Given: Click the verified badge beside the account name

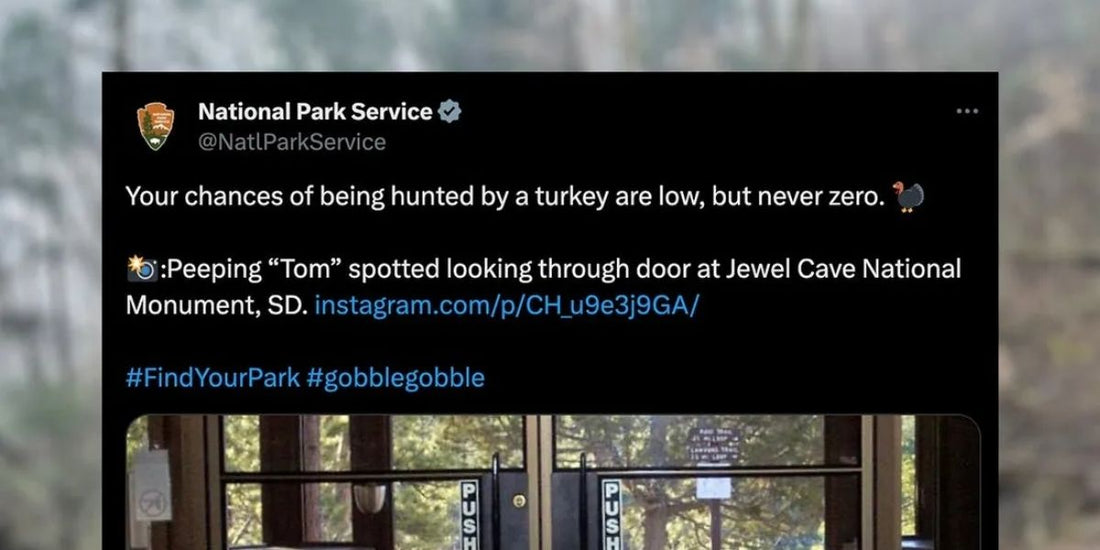Looking at the screenshot, I should coord(450,111).
